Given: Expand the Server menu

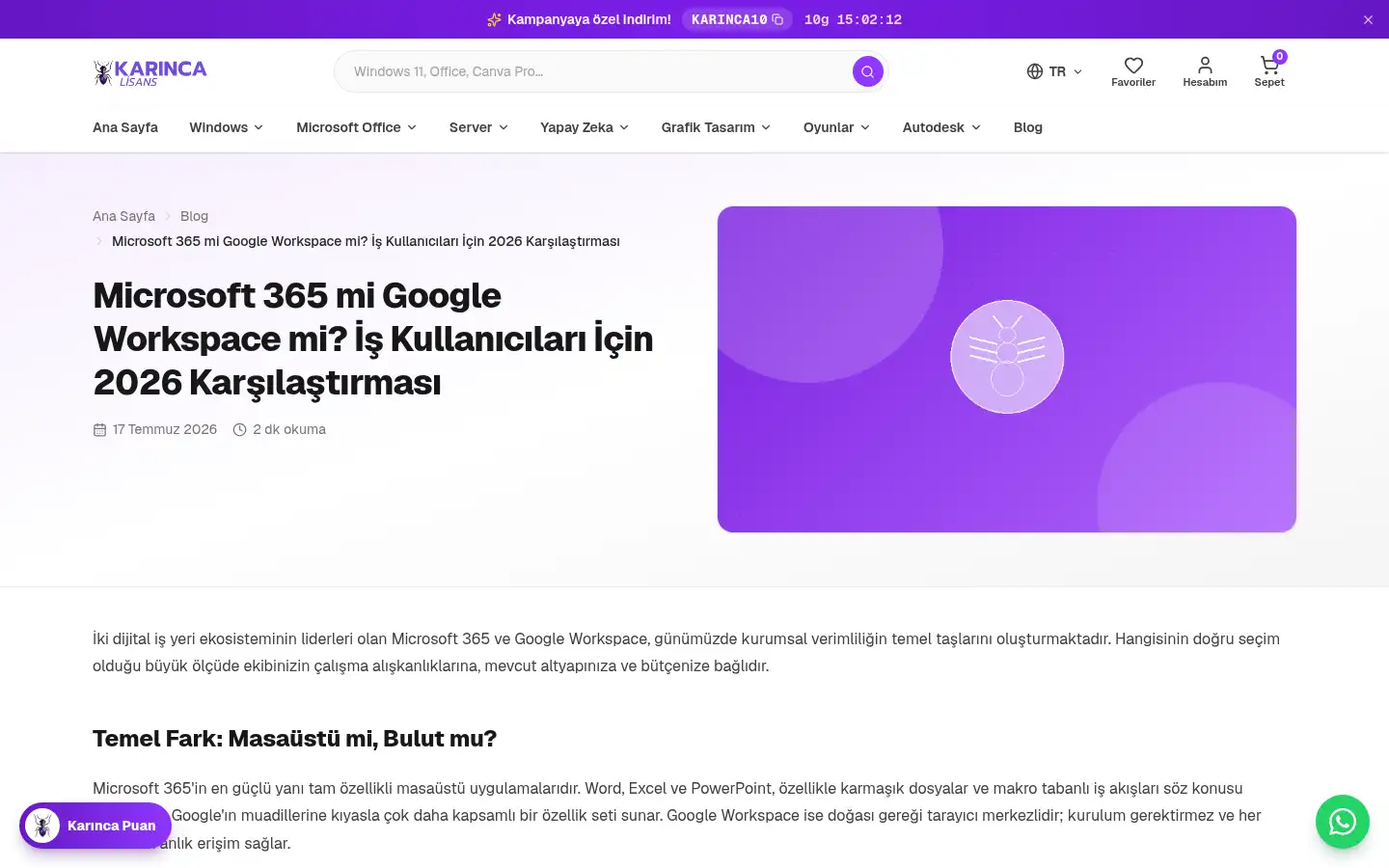Looking at the screenshot, I should [x=479, y=127].
